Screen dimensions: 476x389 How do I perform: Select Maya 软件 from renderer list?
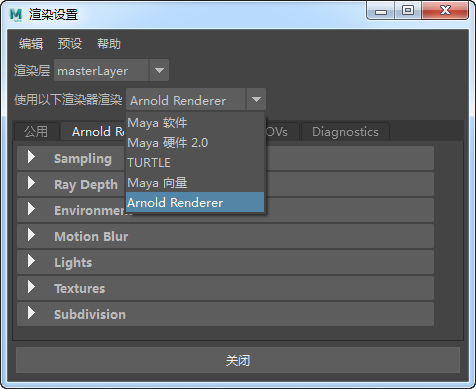pyautogui.click(x=195, y=123)
